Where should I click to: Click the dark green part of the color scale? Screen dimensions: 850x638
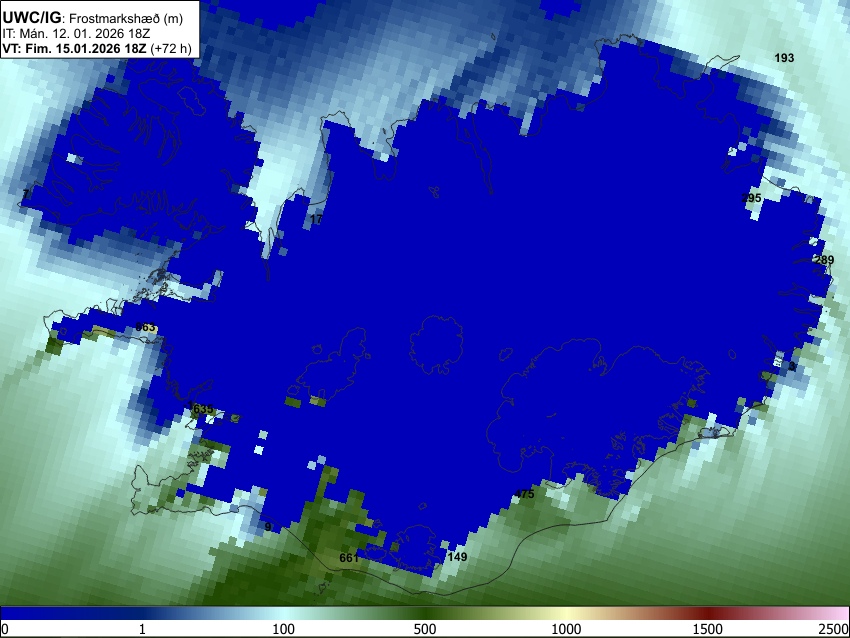coord(424,614)
